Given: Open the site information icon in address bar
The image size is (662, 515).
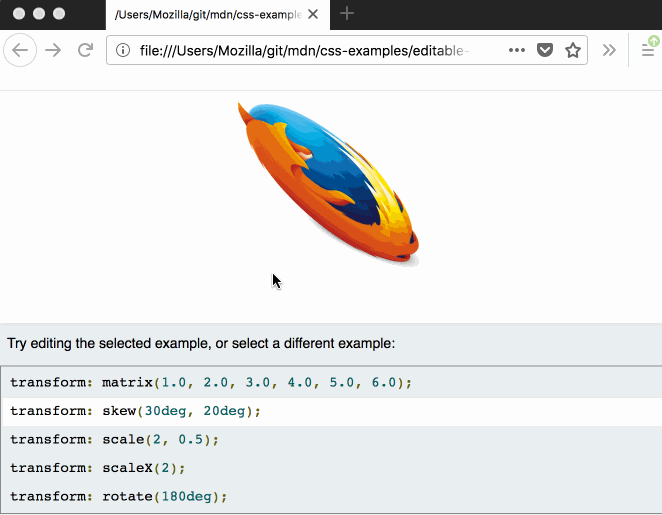Looking at the screenshot, I should [x=123, y=50].
